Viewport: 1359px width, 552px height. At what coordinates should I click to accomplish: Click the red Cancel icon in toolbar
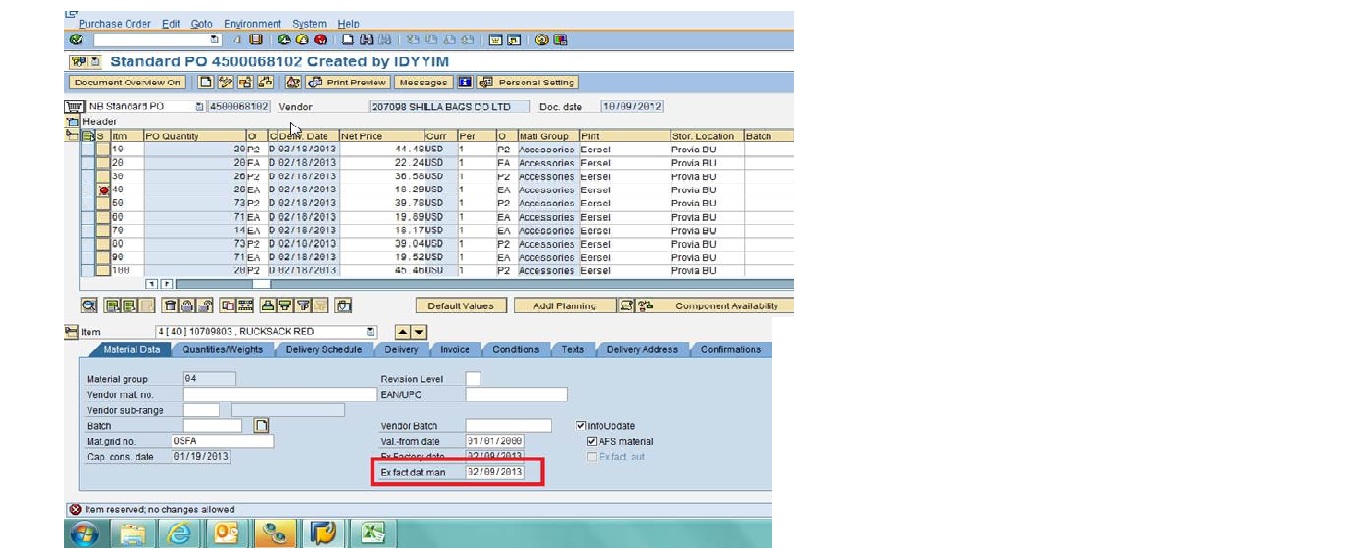320,40
